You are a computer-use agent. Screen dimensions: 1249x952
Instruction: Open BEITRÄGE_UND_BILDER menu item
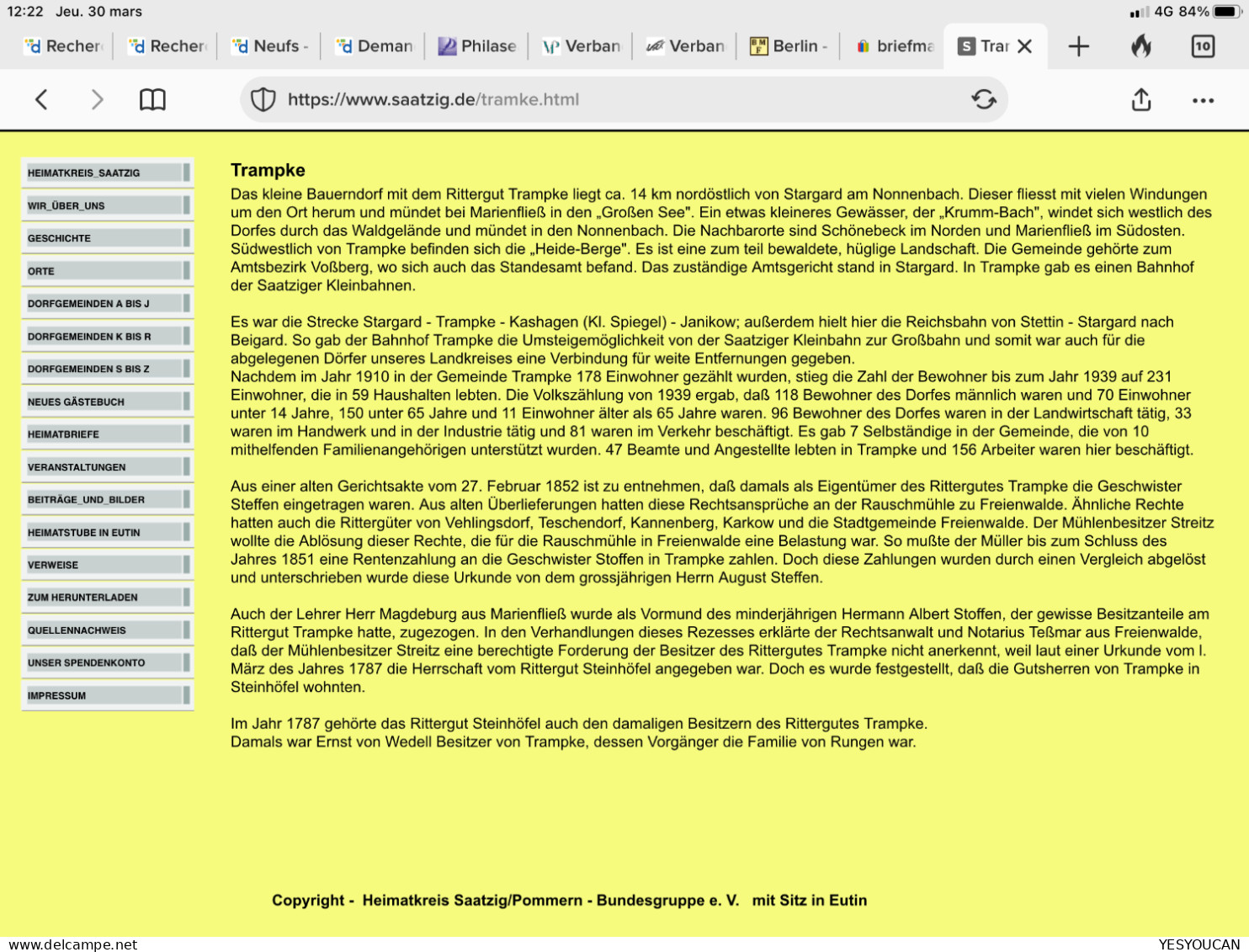(108, 499)
